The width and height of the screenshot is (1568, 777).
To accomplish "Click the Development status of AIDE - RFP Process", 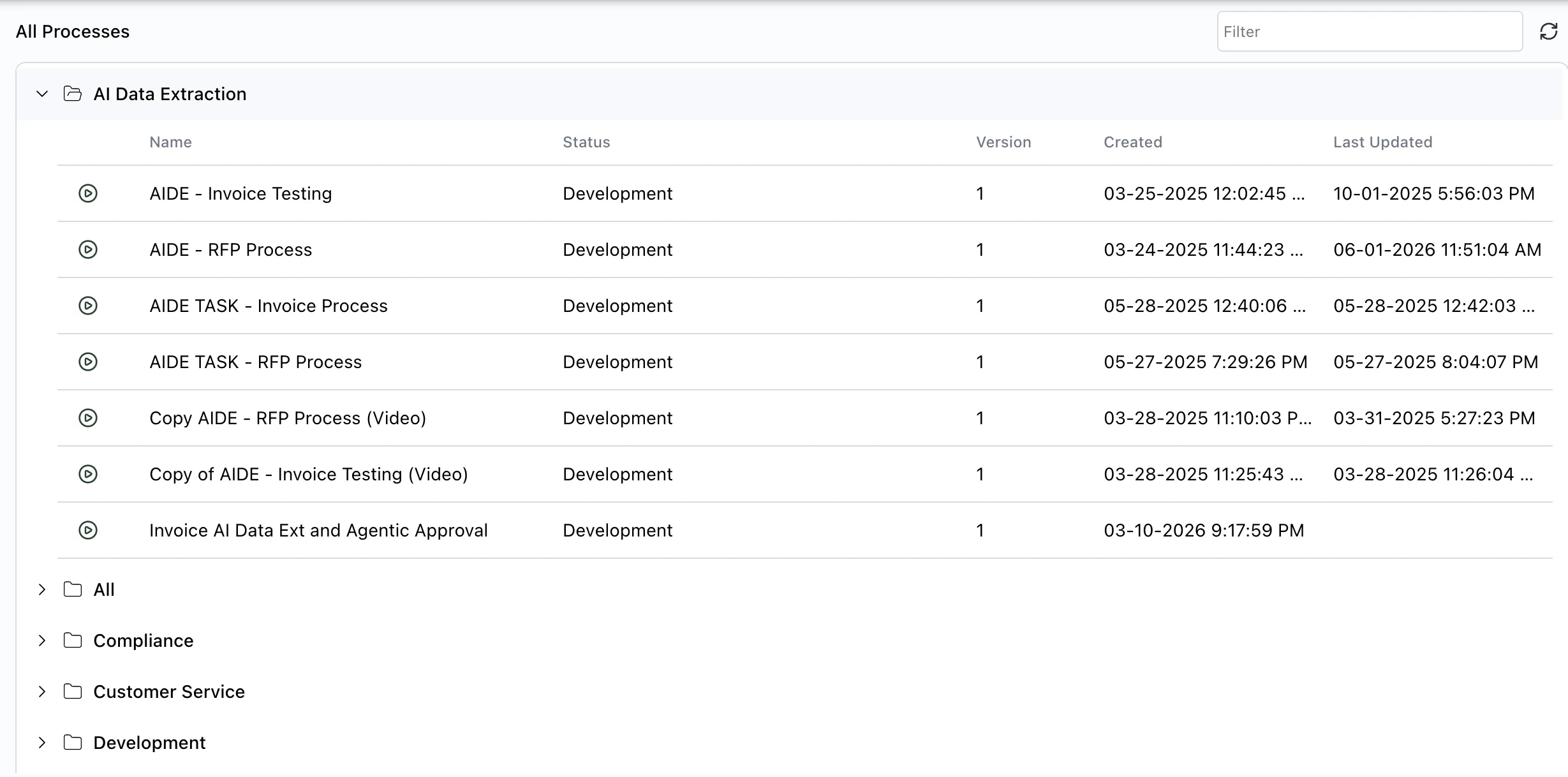I will [618, 249].
